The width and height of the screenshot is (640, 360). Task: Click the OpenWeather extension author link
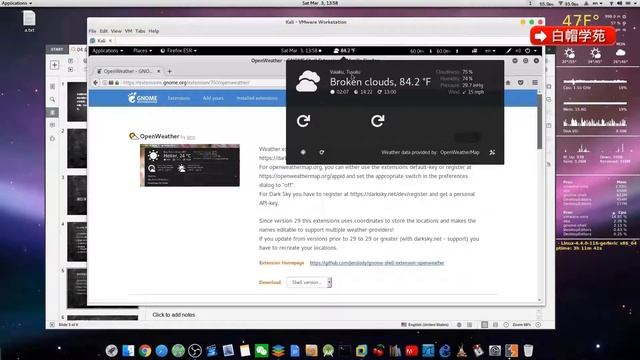click(191, 137)
